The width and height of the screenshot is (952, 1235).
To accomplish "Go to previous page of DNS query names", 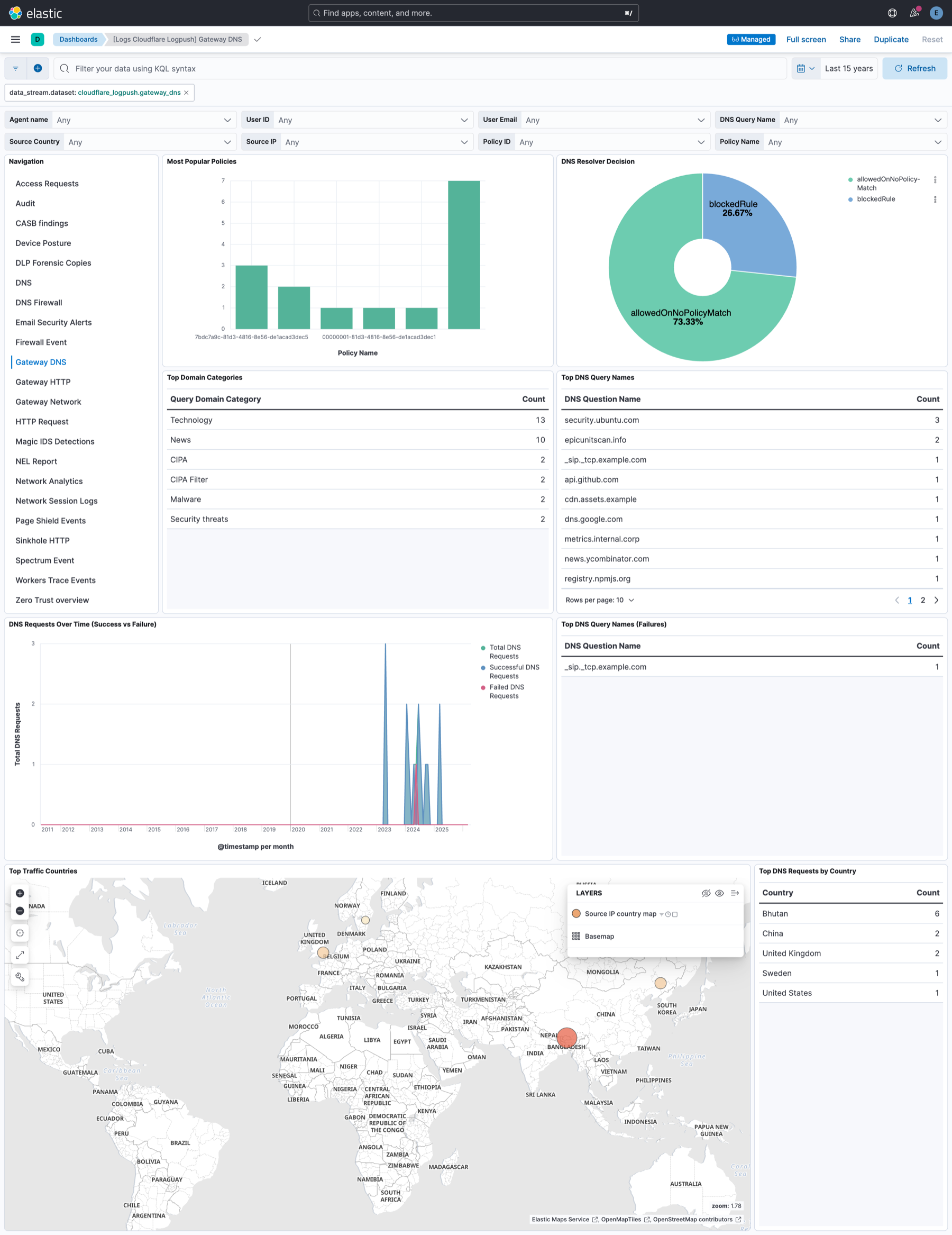I will [896, 601].
